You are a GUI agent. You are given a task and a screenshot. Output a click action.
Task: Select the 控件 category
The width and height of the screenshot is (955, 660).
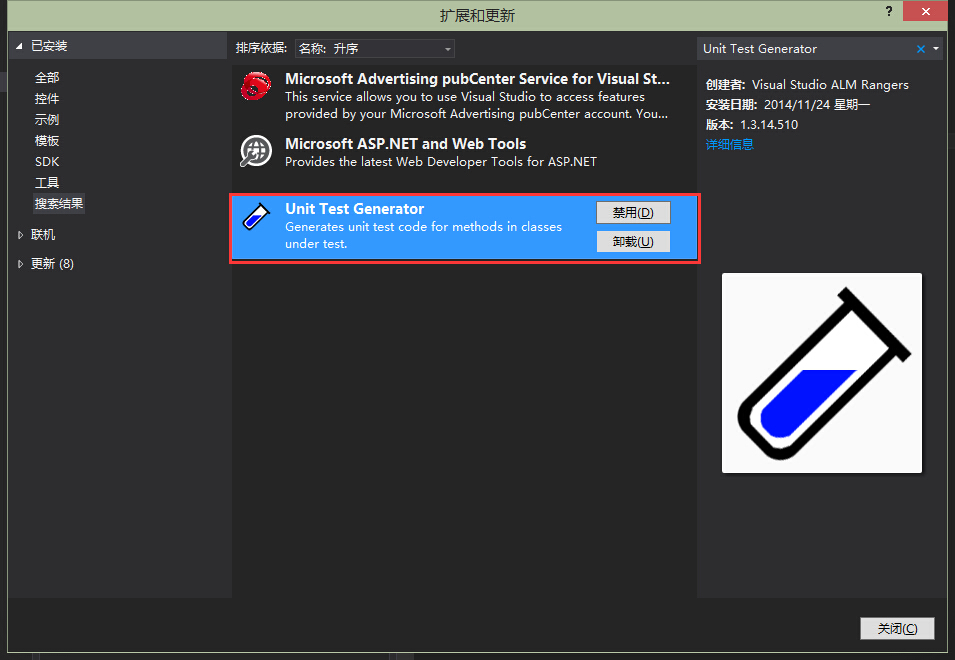(x=47, y=99)
